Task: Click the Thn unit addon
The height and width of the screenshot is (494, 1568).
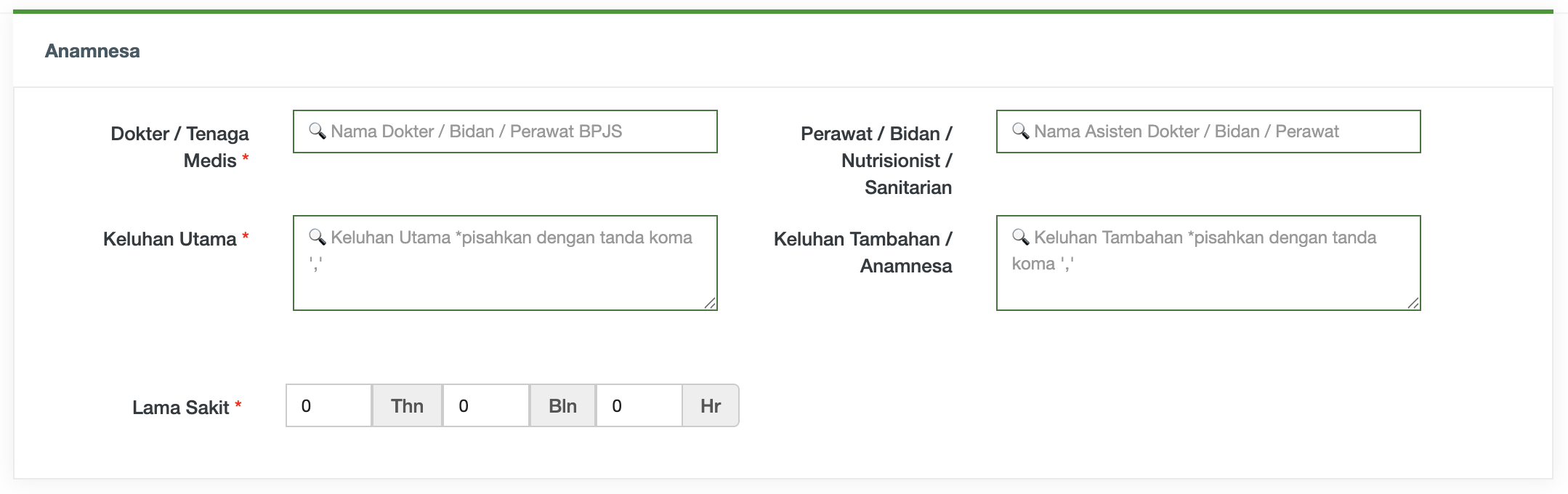Action: pyautogui.click(x=407, y=406)
